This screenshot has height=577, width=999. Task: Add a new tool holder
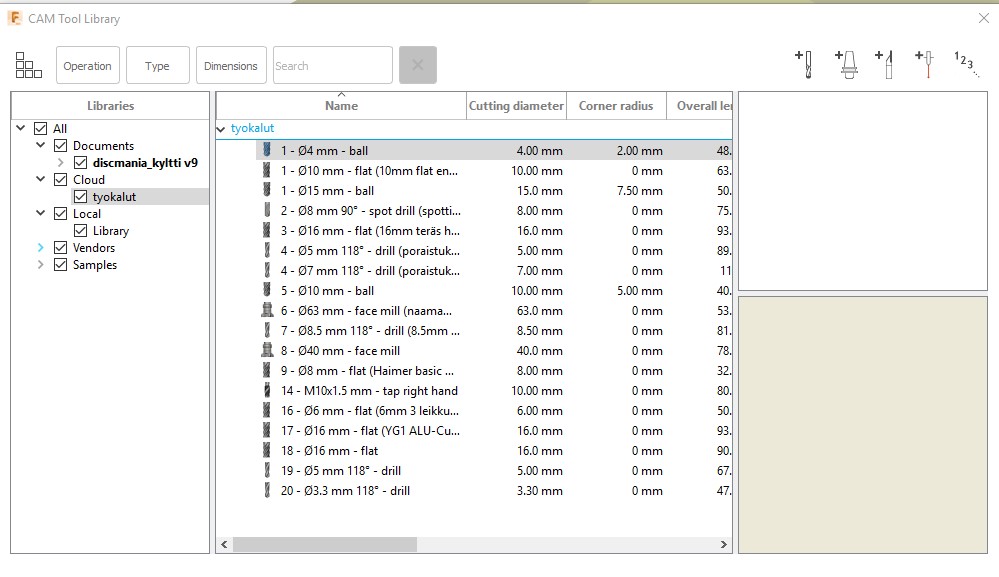pyautogui.click(x=846, y=62)
